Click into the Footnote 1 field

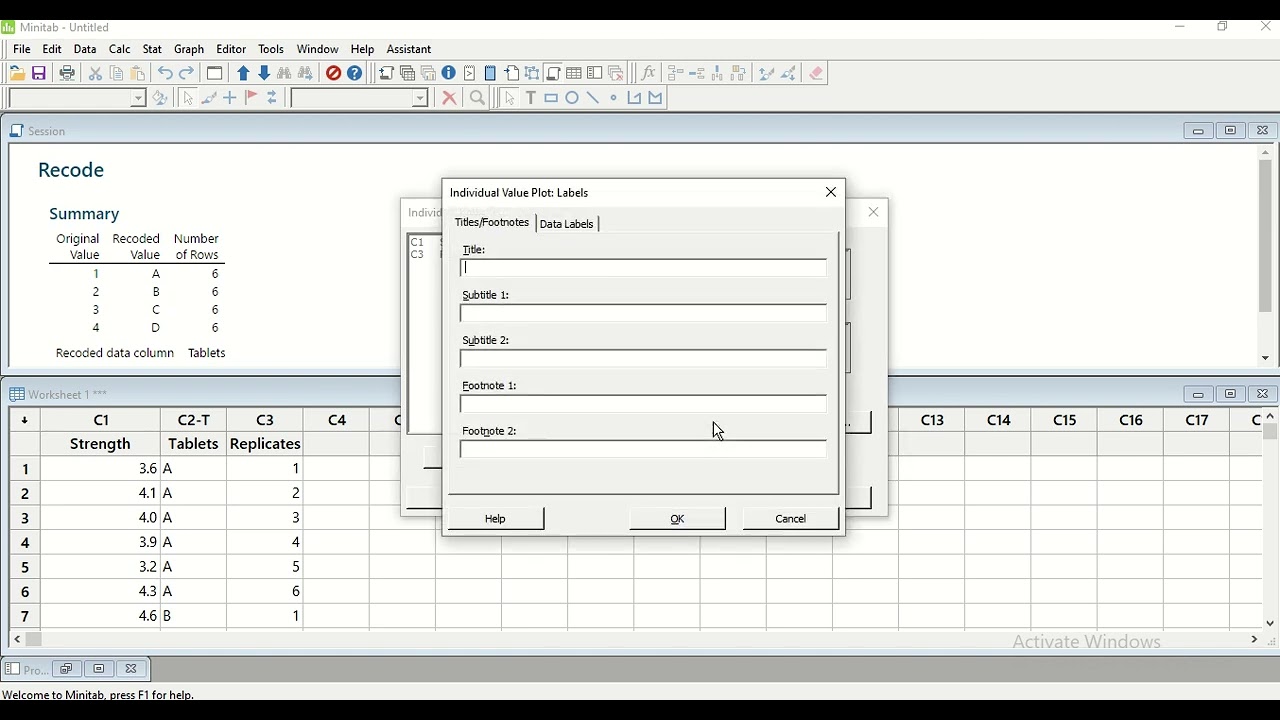coord(644,404)
